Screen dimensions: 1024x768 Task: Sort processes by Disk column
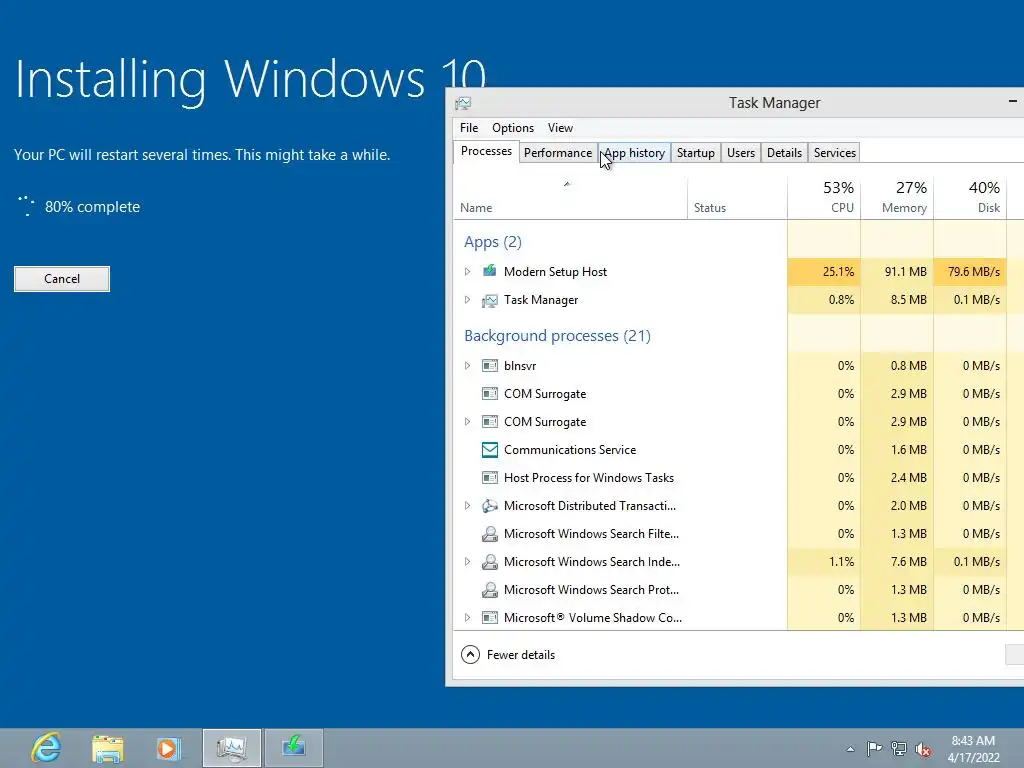click(970, 198)
